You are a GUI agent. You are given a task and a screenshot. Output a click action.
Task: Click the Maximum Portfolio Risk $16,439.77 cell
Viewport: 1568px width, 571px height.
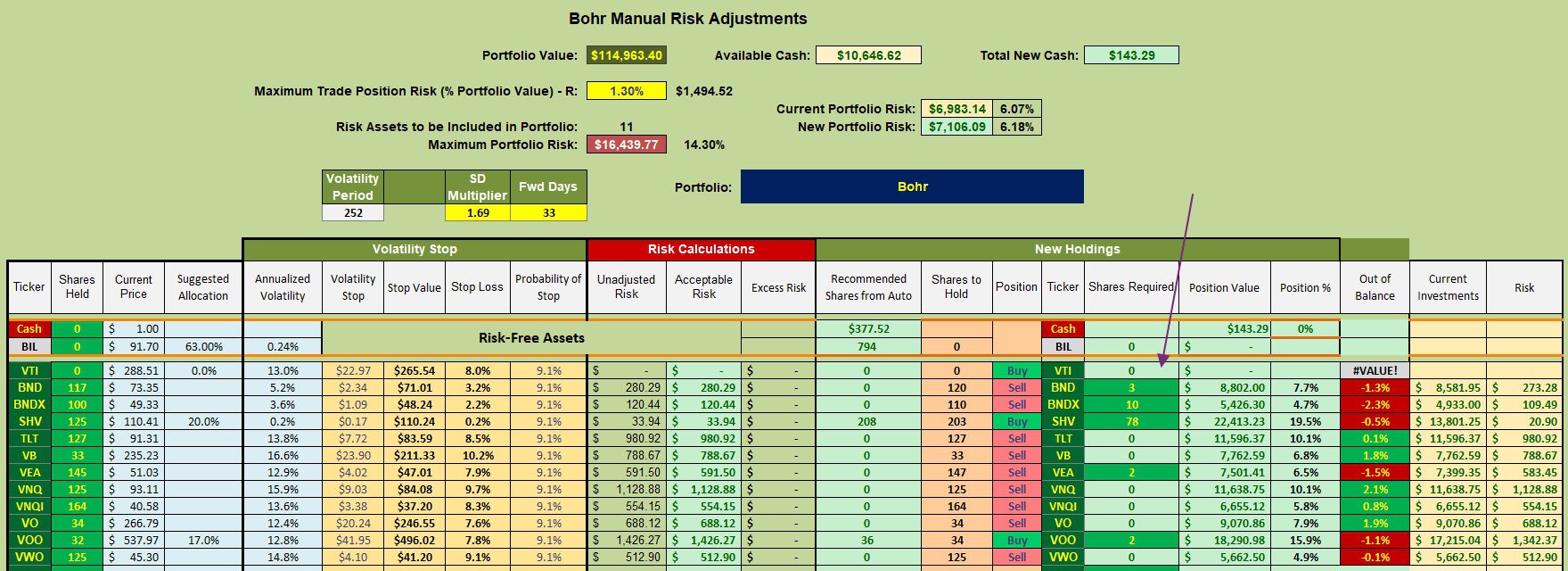627,145
